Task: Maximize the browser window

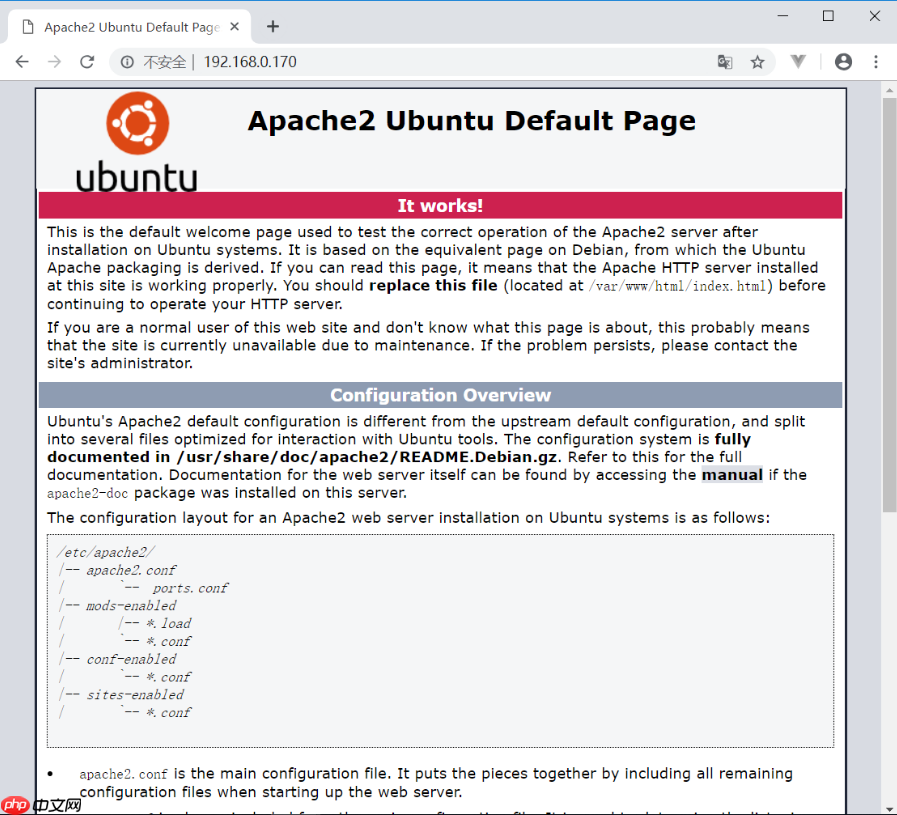Action: pos(828,16)
